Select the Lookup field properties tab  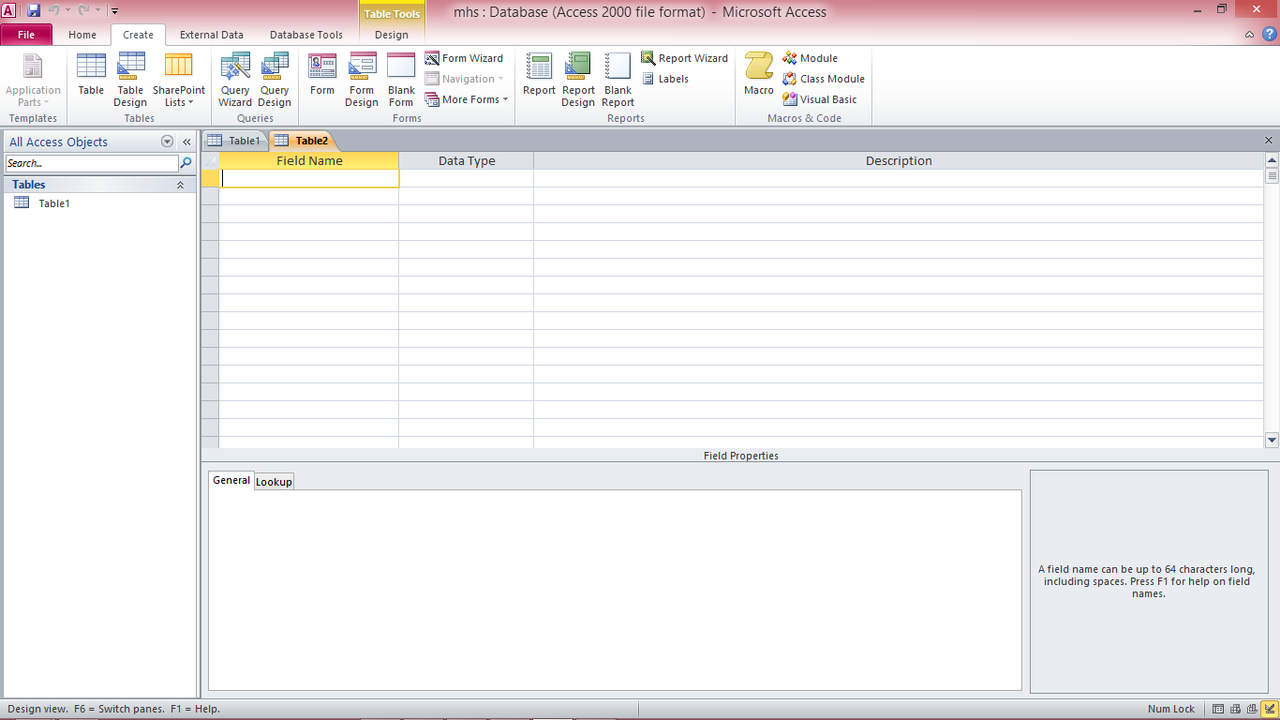click(x=273, y=481)
